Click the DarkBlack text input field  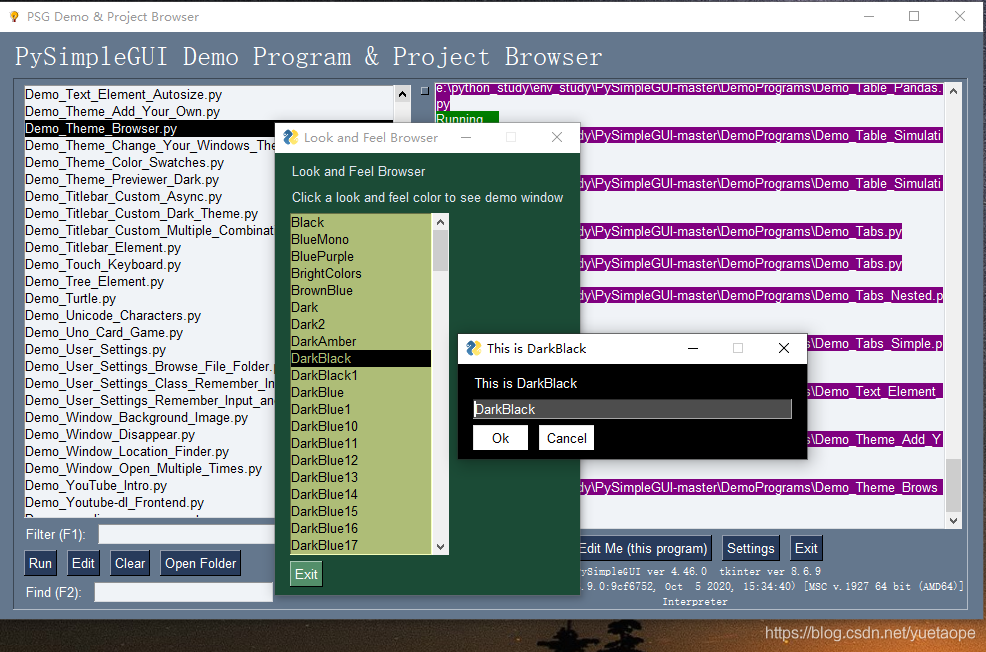632,409
